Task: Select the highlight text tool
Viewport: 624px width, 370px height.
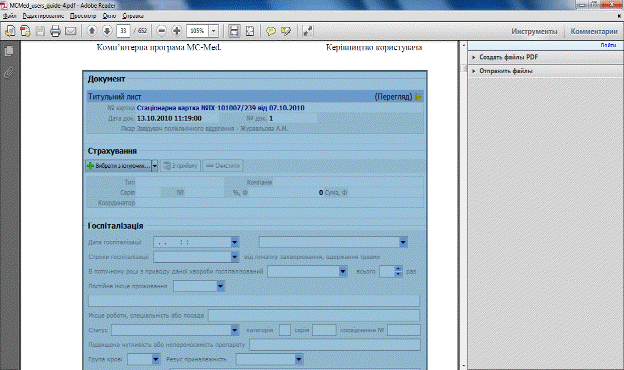Action: pos(286,31)
